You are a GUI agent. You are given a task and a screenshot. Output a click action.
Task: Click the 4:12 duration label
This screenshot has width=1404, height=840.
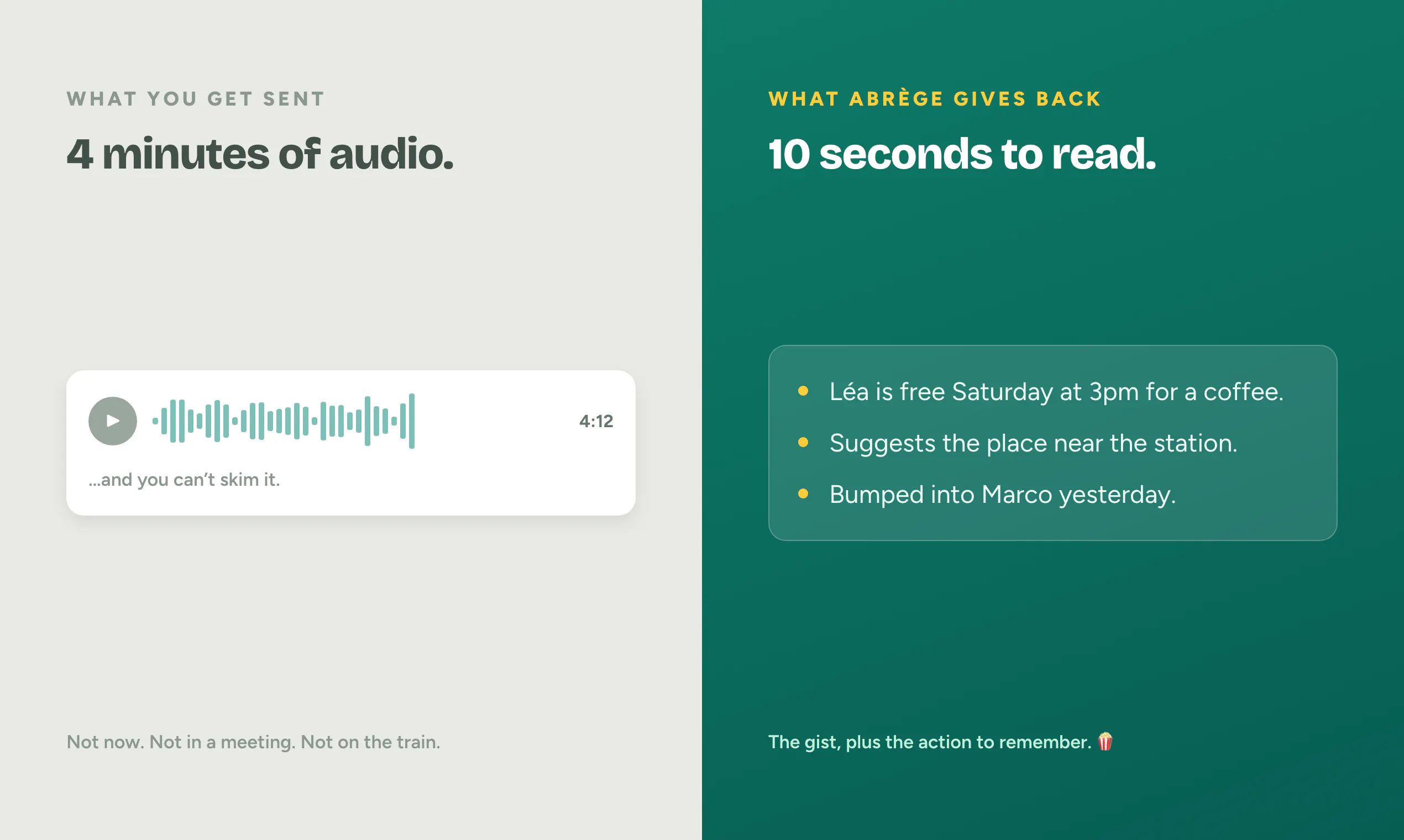[596, 421]
